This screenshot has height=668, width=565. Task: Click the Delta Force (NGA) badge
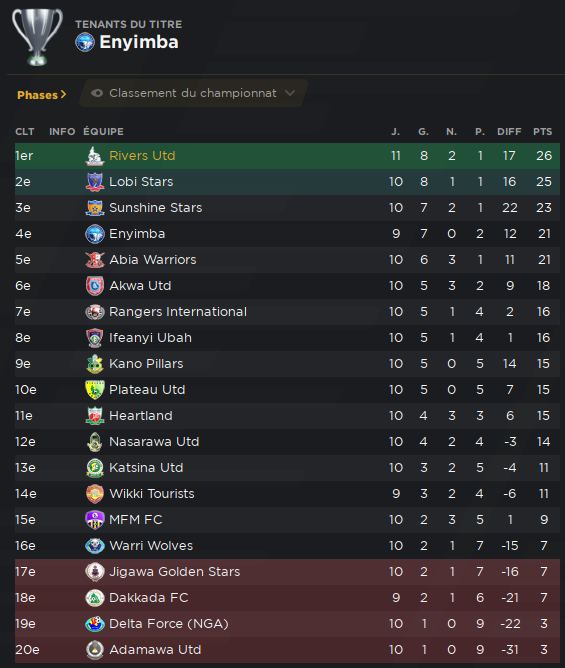[95, 624]
